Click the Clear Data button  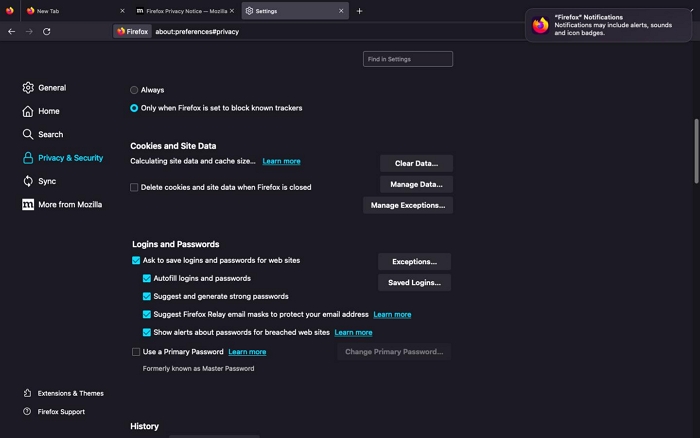(x=416, y=163)
